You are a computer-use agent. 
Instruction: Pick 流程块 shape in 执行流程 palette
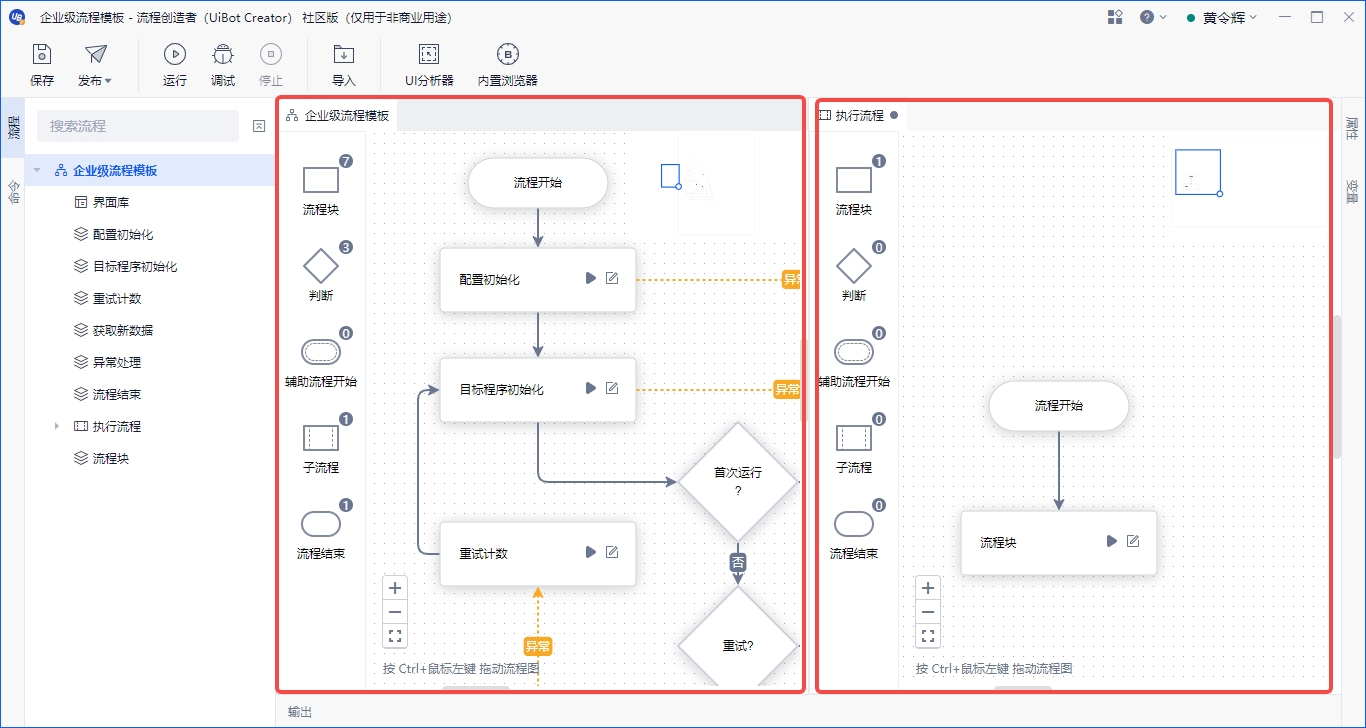pyautogui.click(x=854, y=180)
